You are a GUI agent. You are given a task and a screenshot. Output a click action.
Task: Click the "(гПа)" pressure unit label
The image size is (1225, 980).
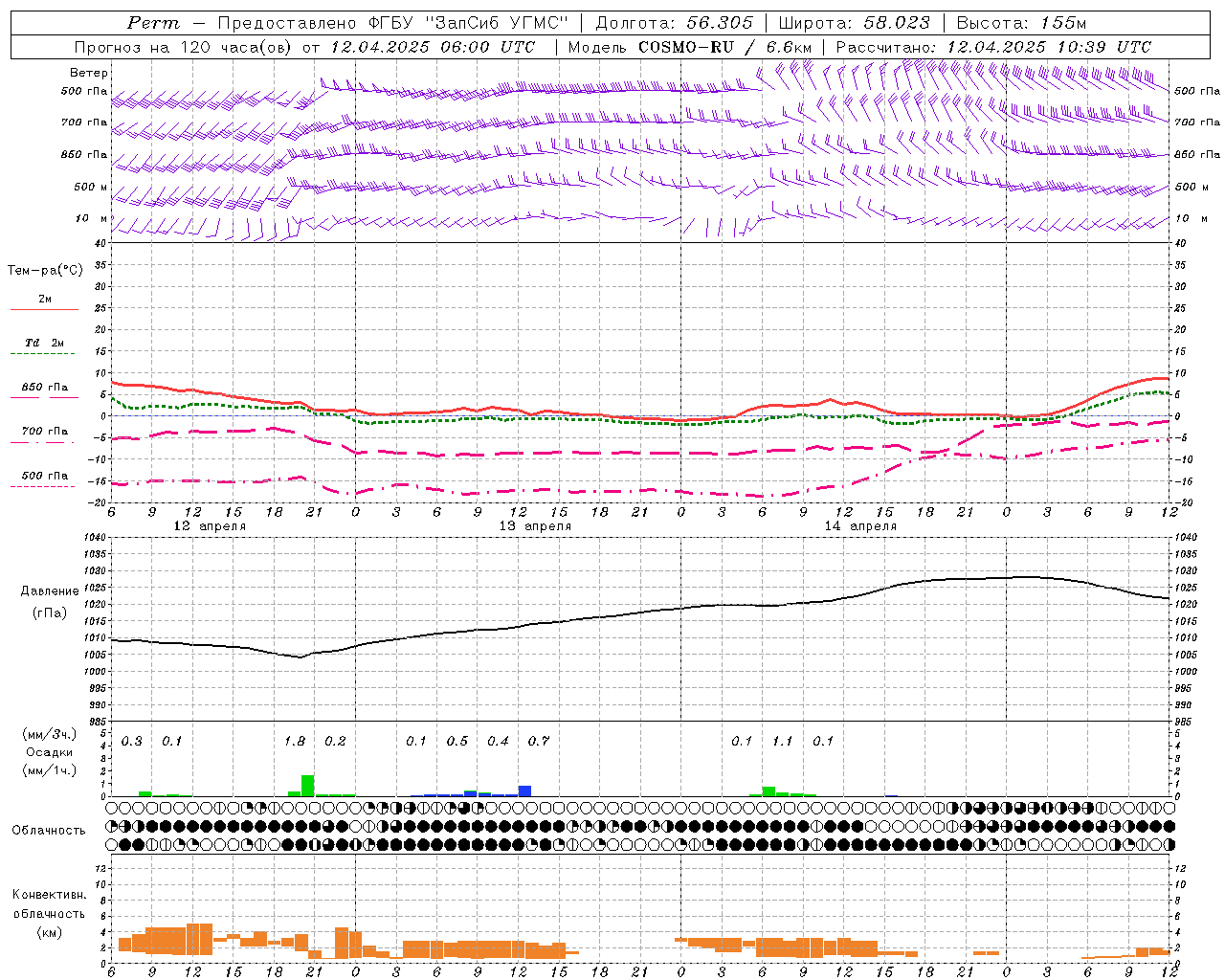tap(50, 613)
